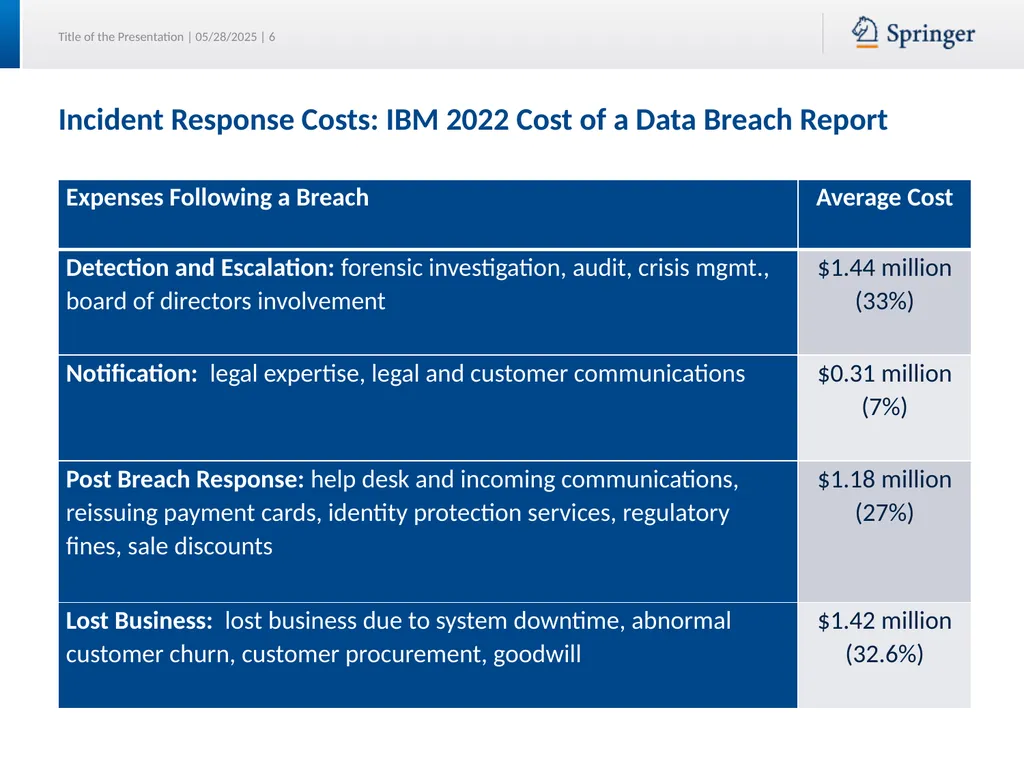Click the '$1.44 million' cost value
The height and width of the screenshot is (768, 1024).
click(884, 268)
